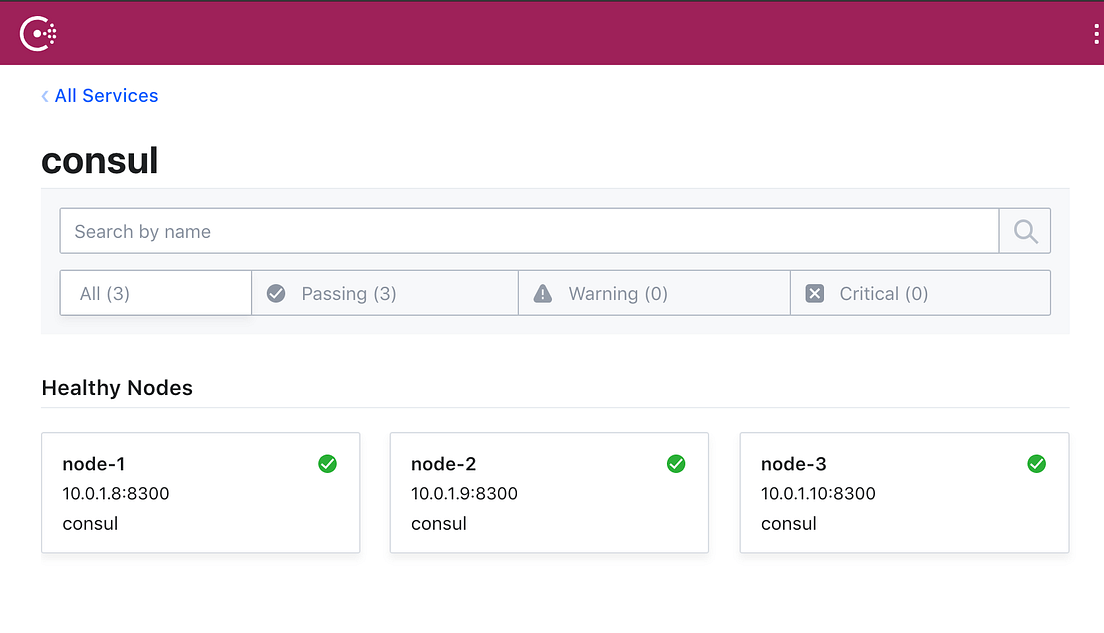Filter by Critical (0) nodes

click(921, 293)
